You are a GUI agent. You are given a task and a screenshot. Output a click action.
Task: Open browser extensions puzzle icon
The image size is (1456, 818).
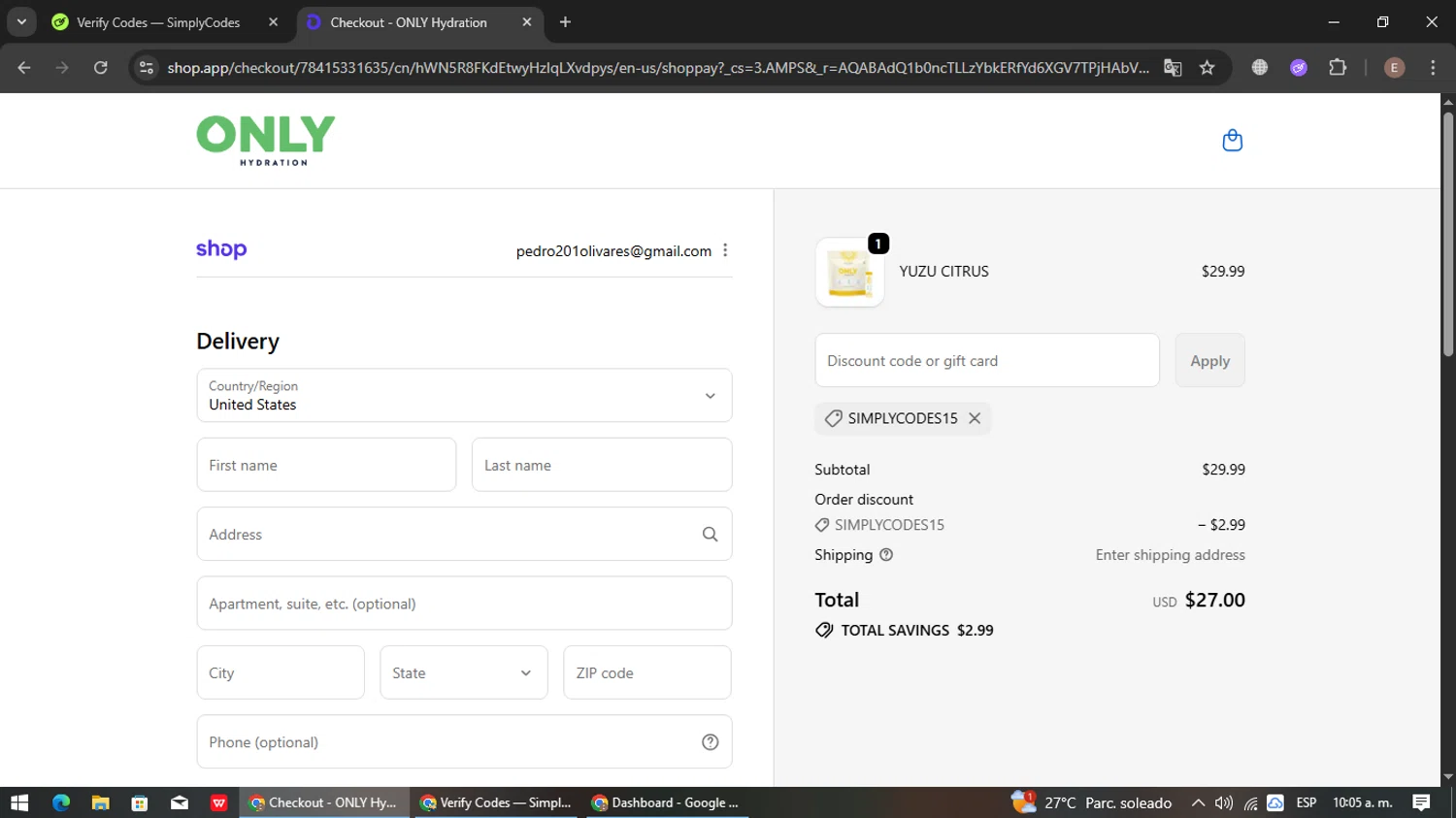1338,67
